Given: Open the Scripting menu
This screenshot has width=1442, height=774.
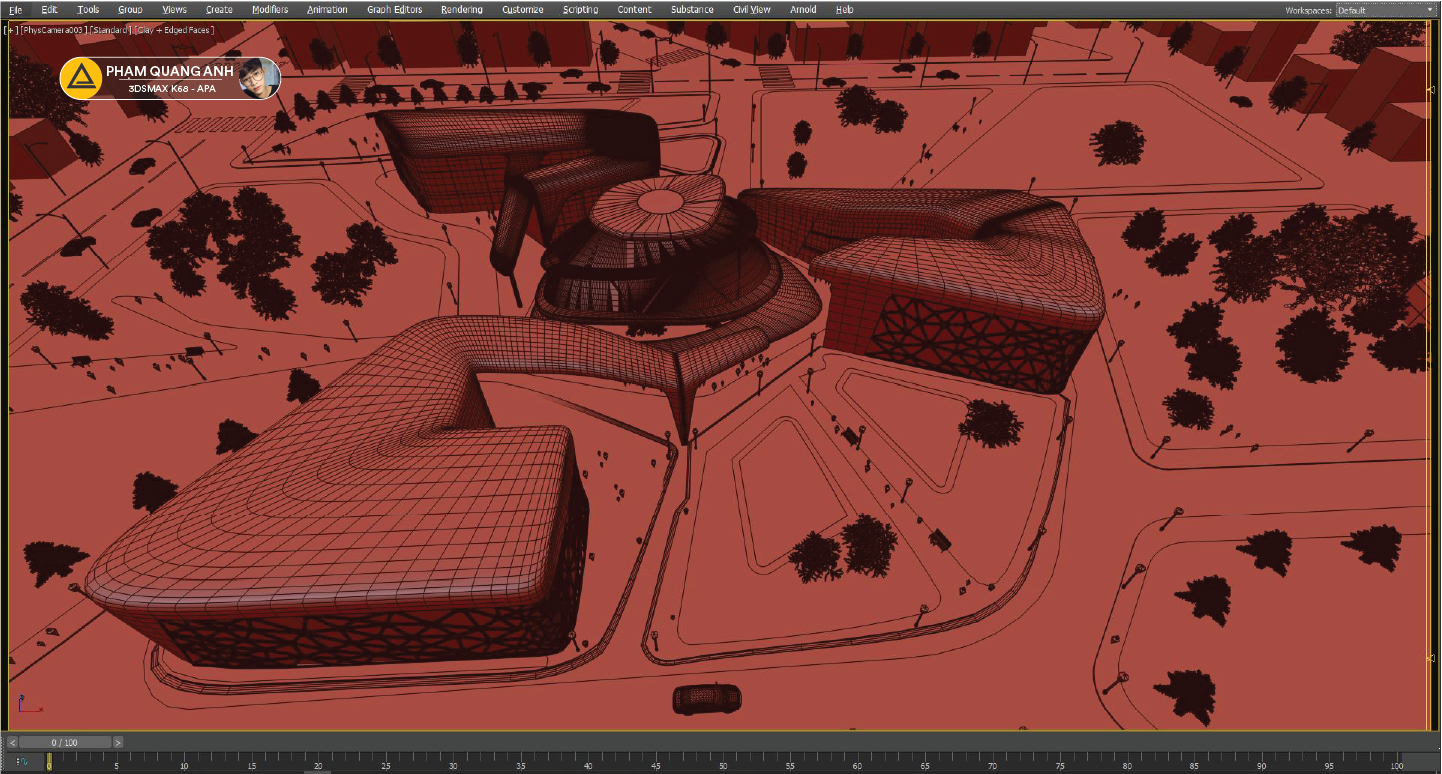Looking at the screenshot, I should pyautogui.click(x=580, y=10).
